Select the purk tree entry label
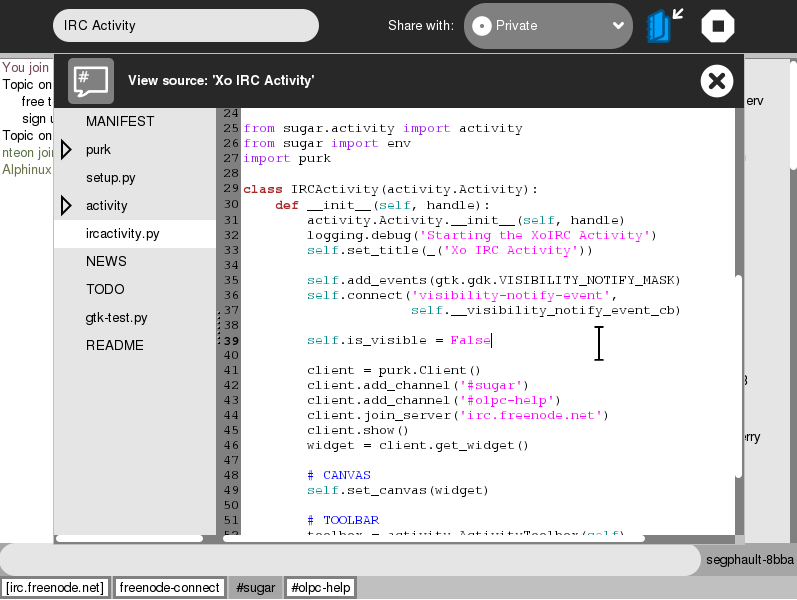Viewport: 797px width, 600px height. (x=98, y=149)
